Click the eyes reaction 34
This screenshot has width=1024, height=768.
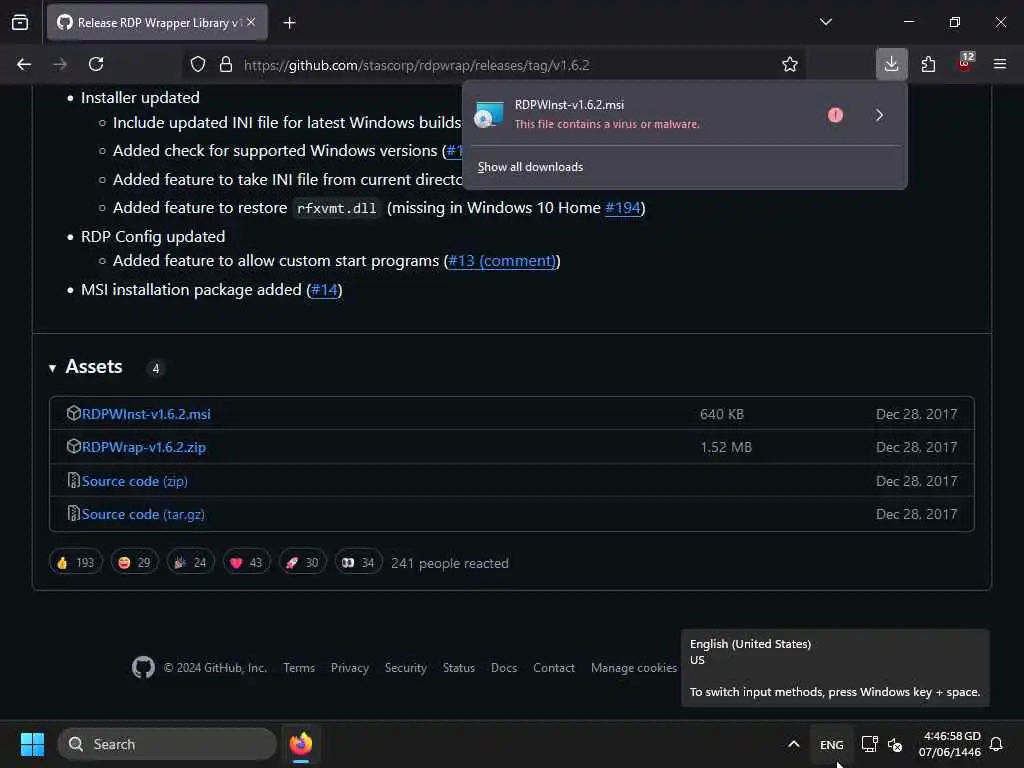[x=359, y=563]
